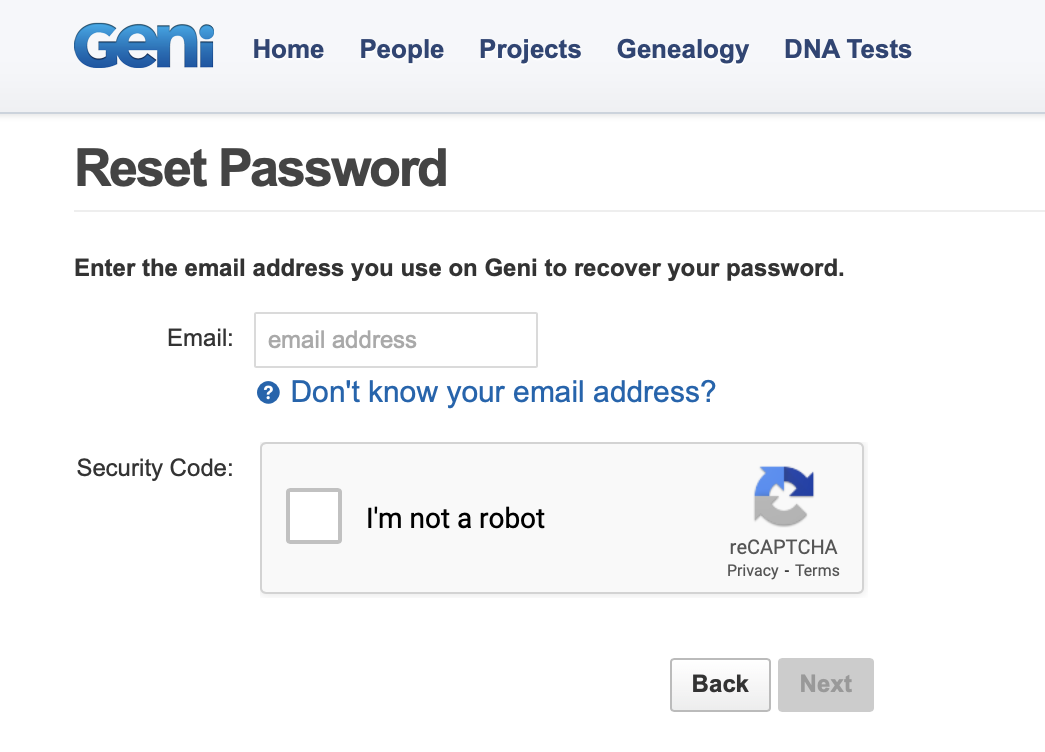1045x752 pixels.
Task: Click the reCAPTCHA logo icon
Action: click(x=784, y=497)
